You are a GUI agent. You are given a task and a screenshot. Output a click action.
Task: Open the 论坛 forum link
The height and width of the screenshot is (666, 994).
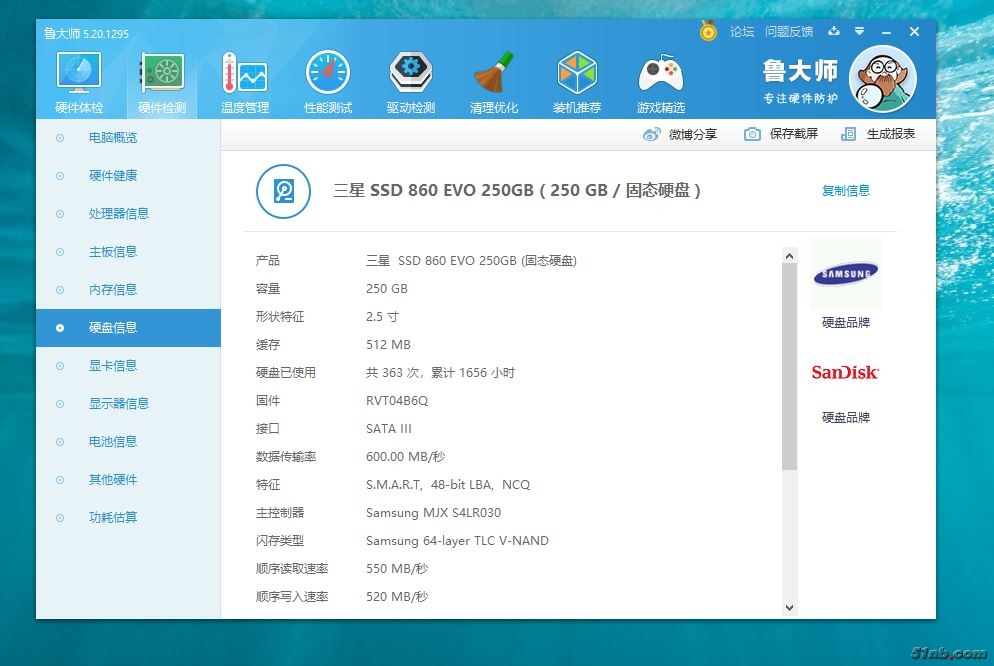(741, 32)
